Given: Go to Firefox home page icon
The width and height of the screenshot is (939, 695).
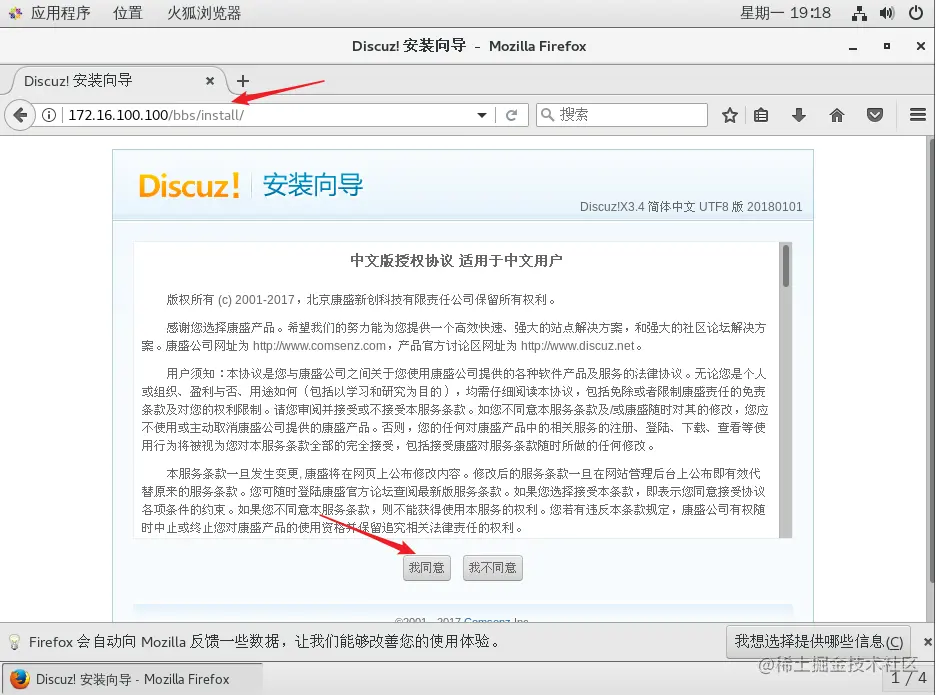Looking at the screenshot, I should [837, 115].
